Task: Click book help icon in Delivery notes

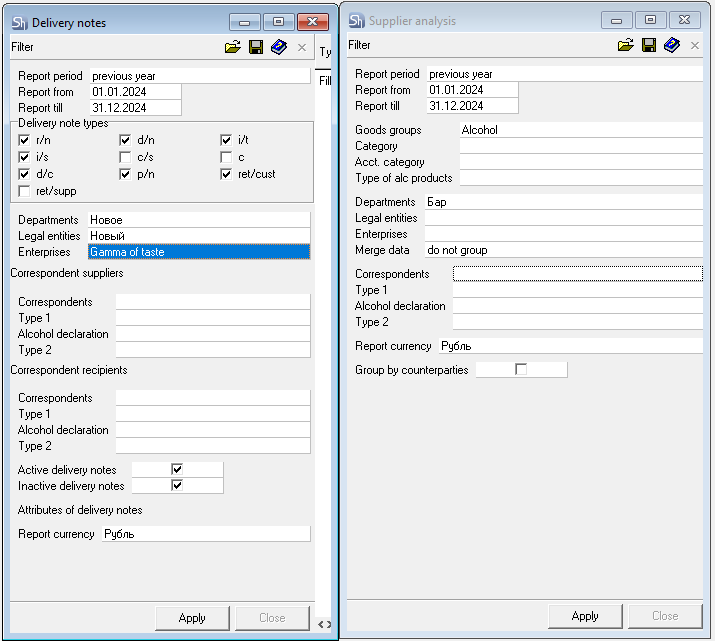Action: click(279, 46)
